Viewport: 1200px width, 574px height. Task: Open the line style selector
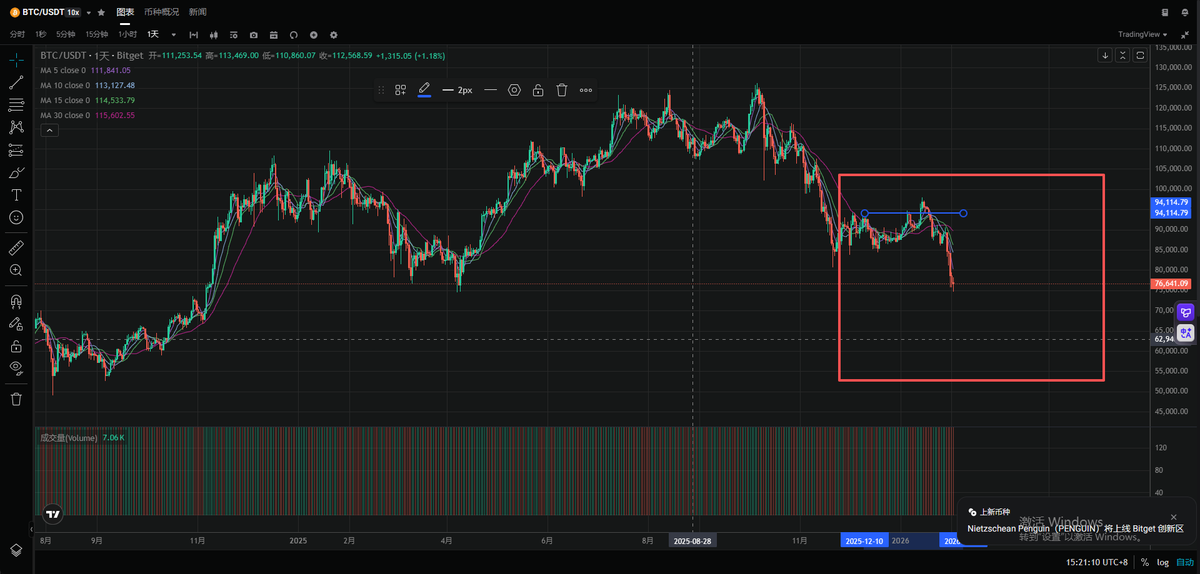click(490, 90)
